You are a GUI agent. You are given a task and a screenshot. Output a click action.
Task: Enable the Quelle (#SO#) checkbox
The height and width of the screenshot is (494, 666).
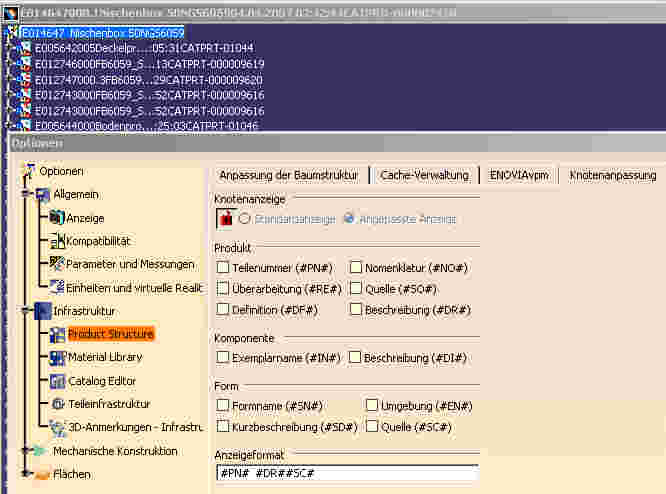point(356,288)
